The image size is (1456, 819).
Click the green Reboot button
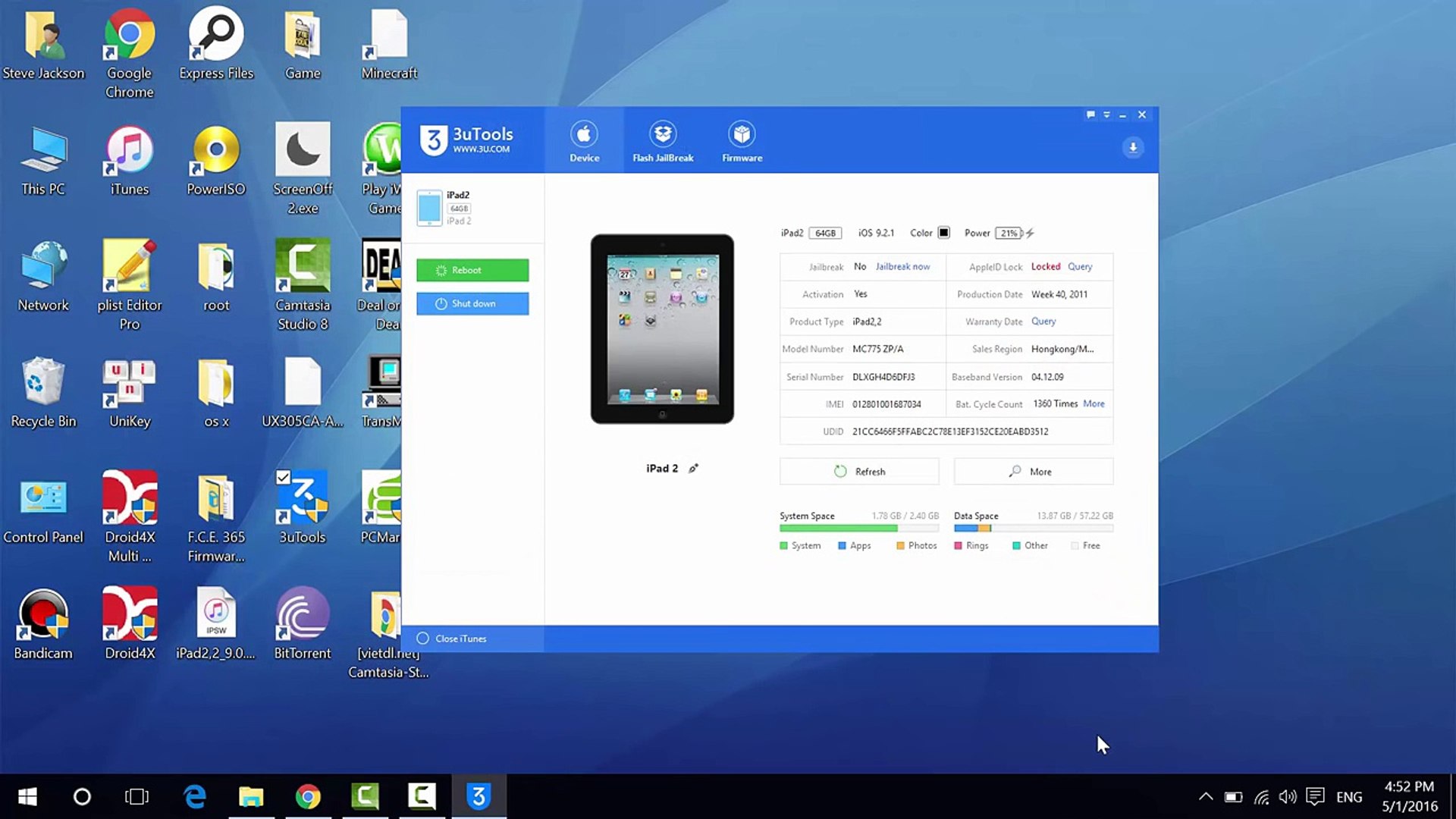(472, 270)
